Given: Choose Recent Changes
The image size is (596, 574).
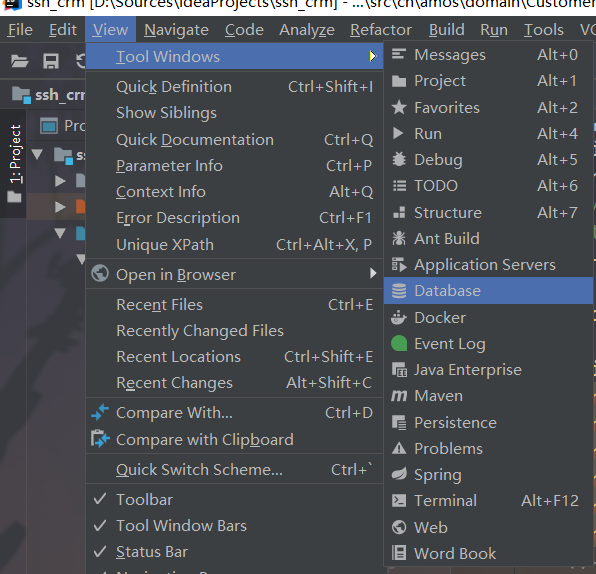Looking at the screenshot, I should point(234,383).
